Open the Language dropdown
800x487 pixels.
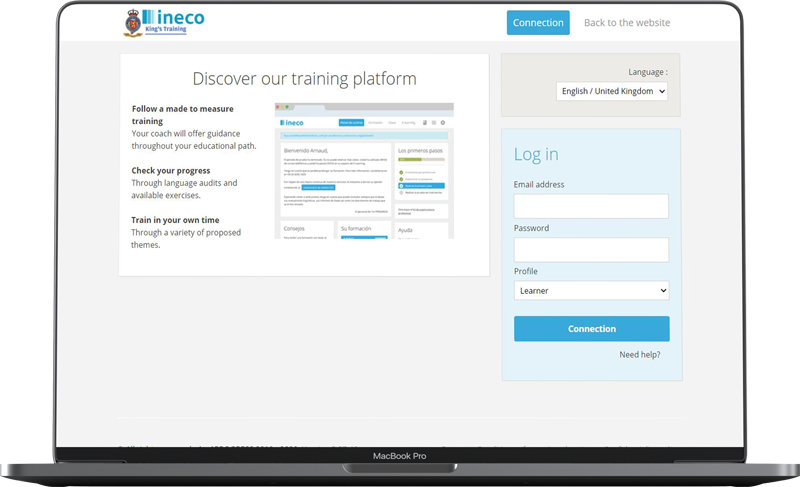[x=612, y=91]
